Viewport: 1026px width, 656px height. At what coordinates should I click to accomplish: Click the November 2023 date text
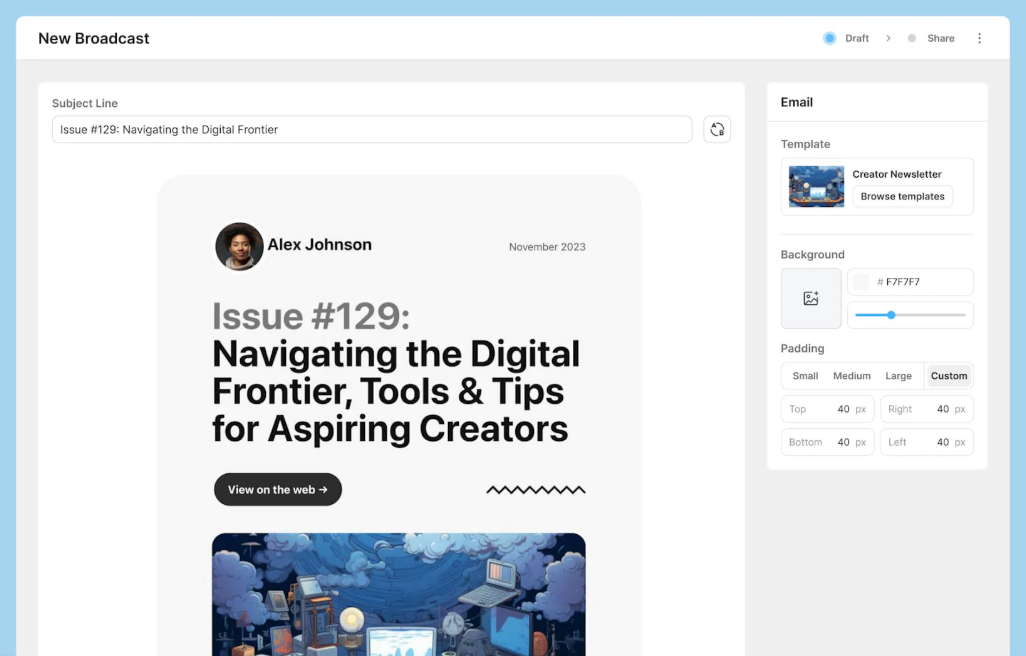click(547, 247)
